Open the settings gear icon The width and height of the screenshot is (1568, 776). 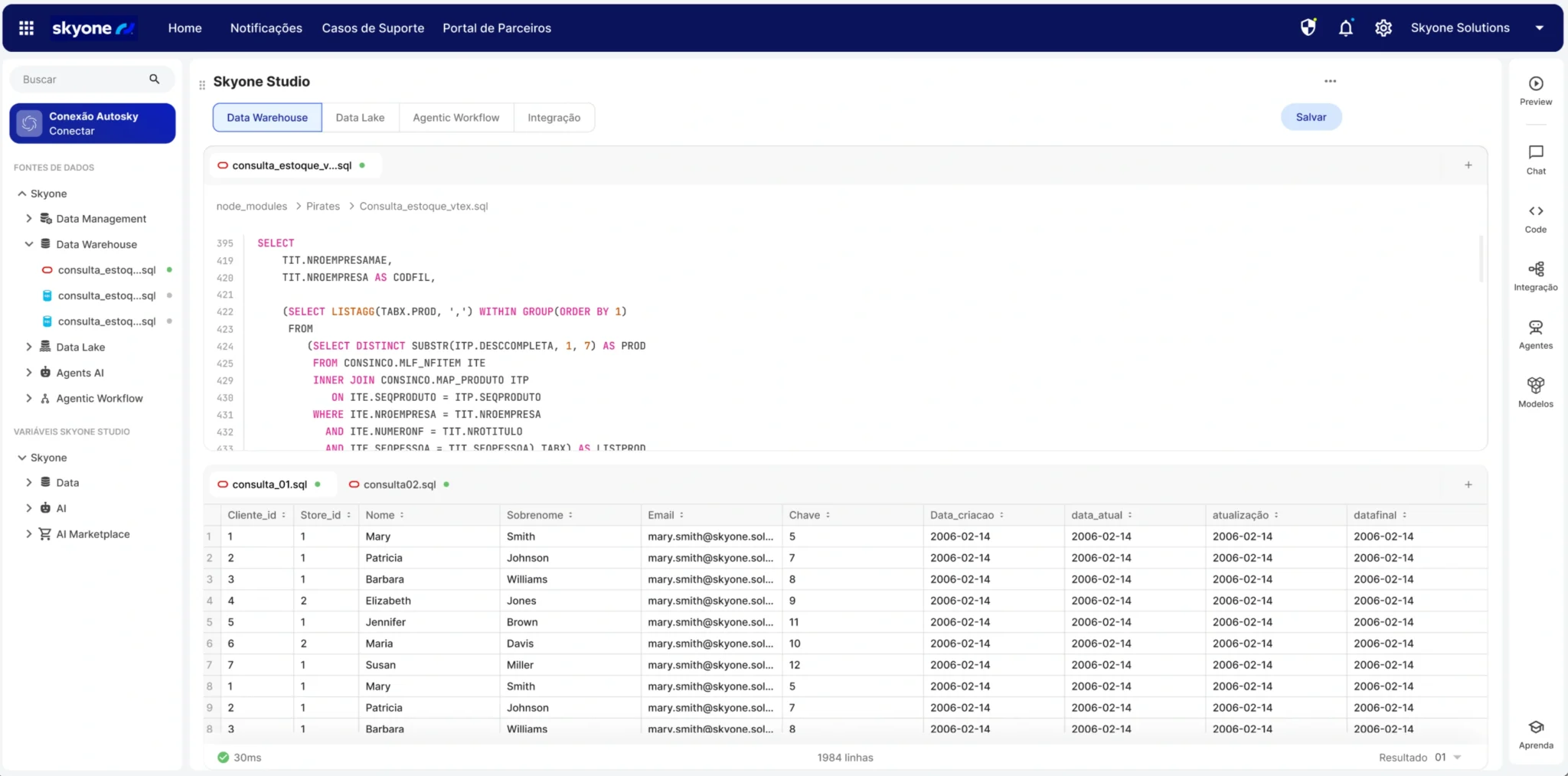pyautogui.click(x=1383, y=28)
